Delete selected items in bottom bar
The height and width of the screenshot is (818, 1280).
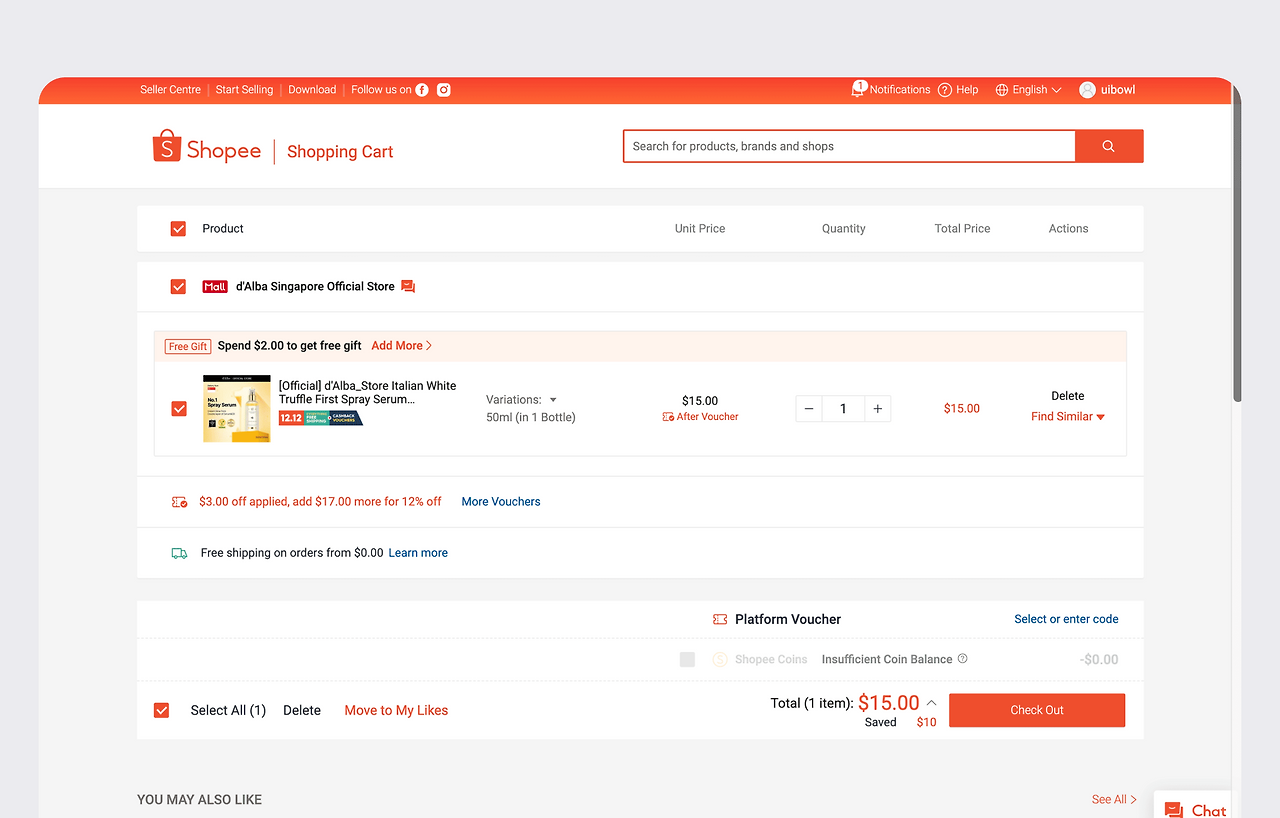tap(302, 711)
